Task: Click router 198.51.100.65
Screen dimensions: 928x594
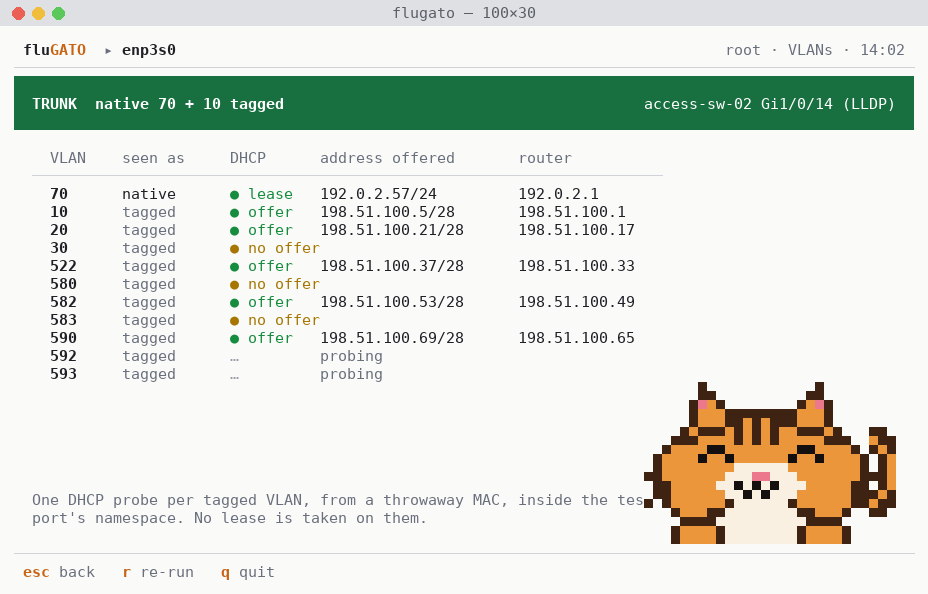Action: pos(576,338)
